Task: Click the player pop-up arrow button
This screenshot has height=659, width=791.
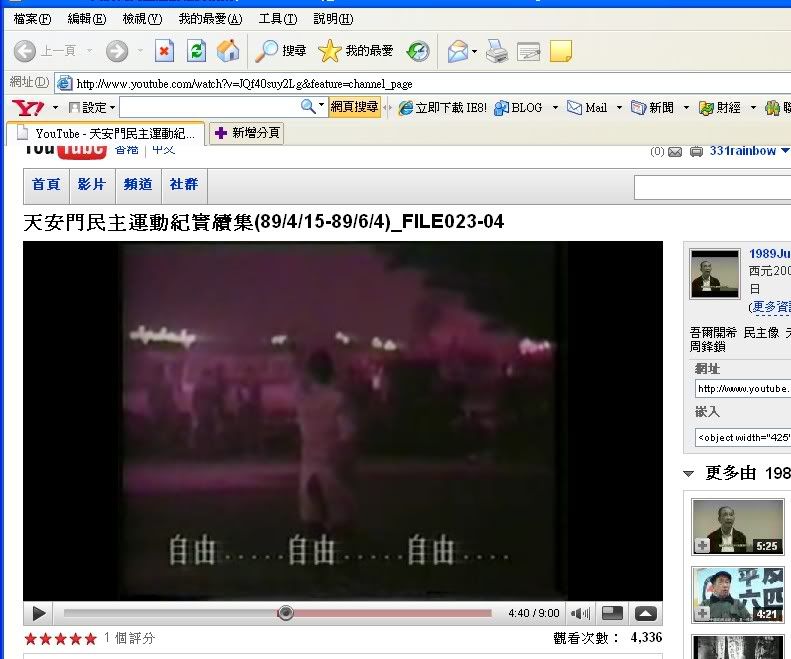Action: [x=646, y=614]
